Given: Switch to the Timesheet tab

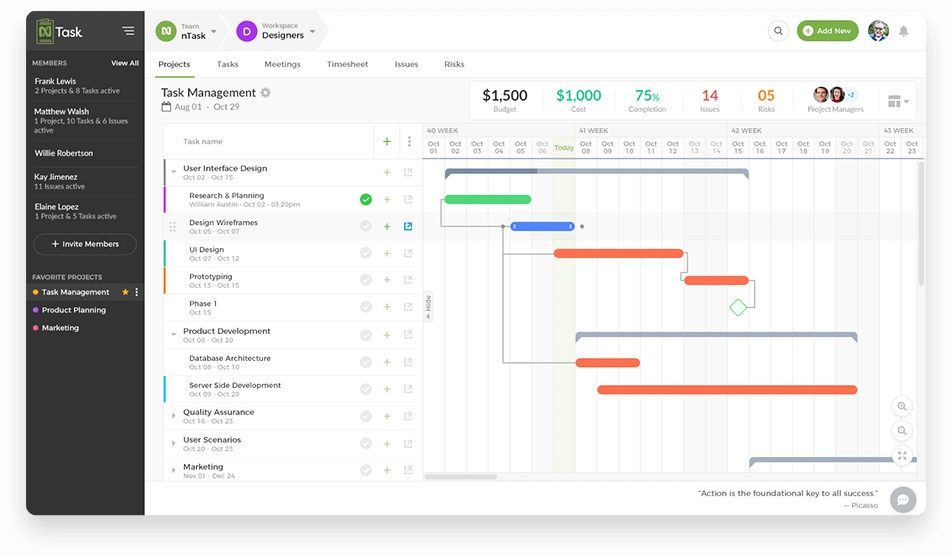Looking at the screenshot, I should coord(347,64).
